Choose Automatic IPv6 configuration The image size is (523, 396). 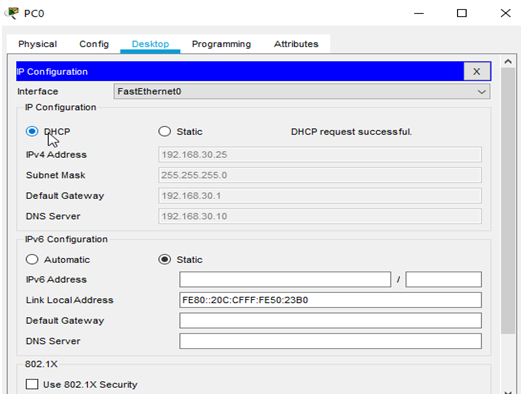pos(32,260)
